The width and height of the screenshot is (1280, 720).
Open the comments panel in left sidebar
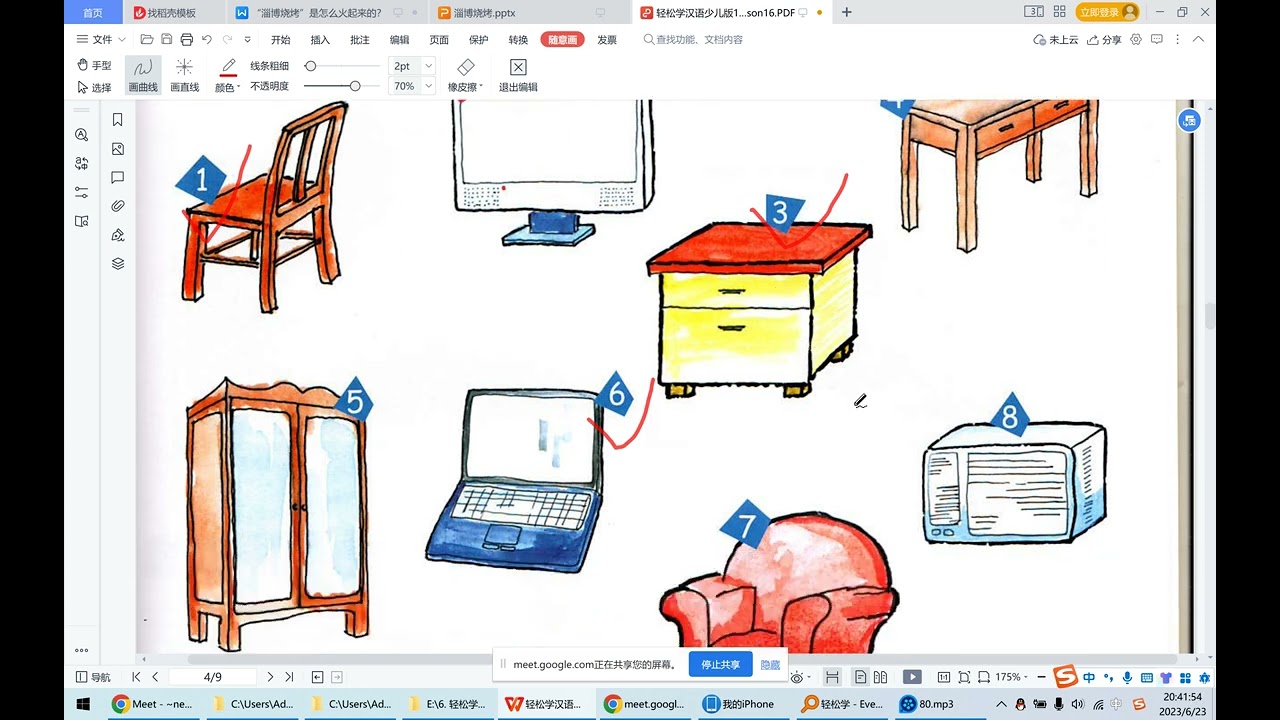118,178
